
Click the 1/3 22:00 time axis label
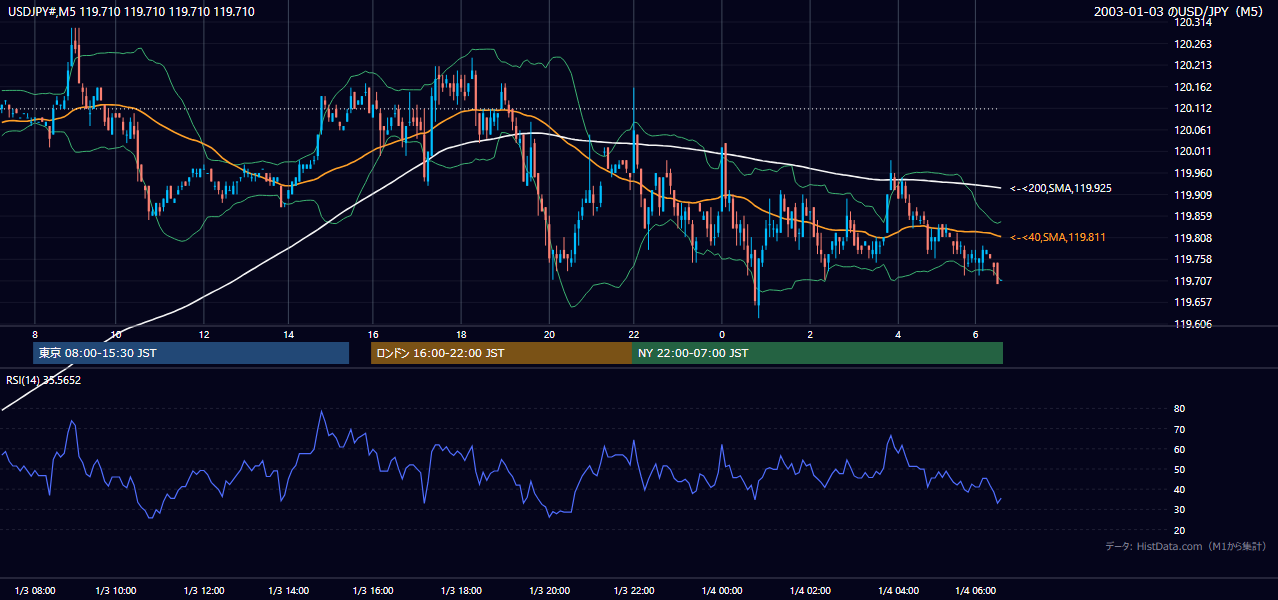click(x=634, y=591)
